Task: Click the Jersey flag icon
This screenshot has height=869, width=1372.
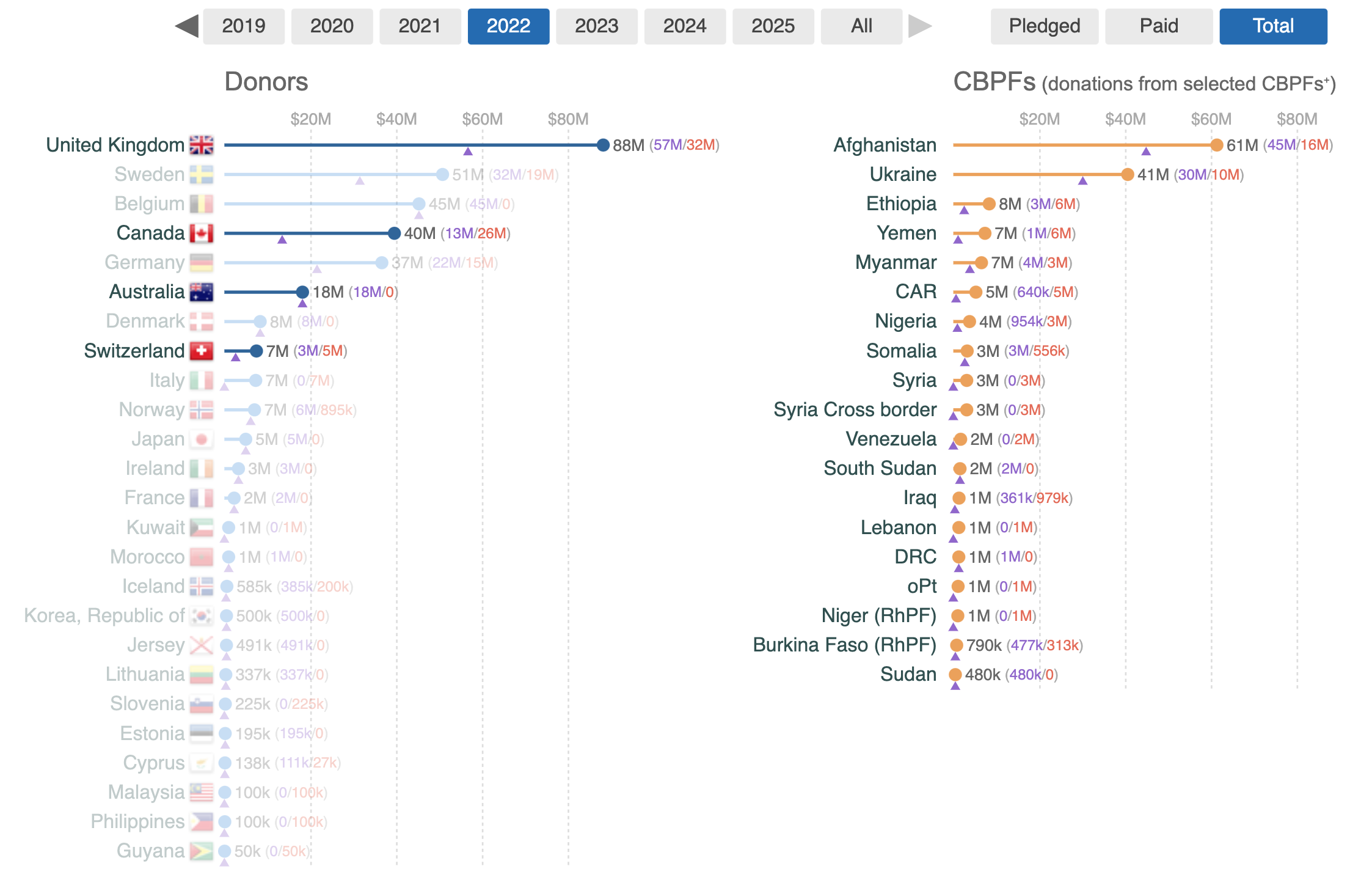Action: [201, 645]
